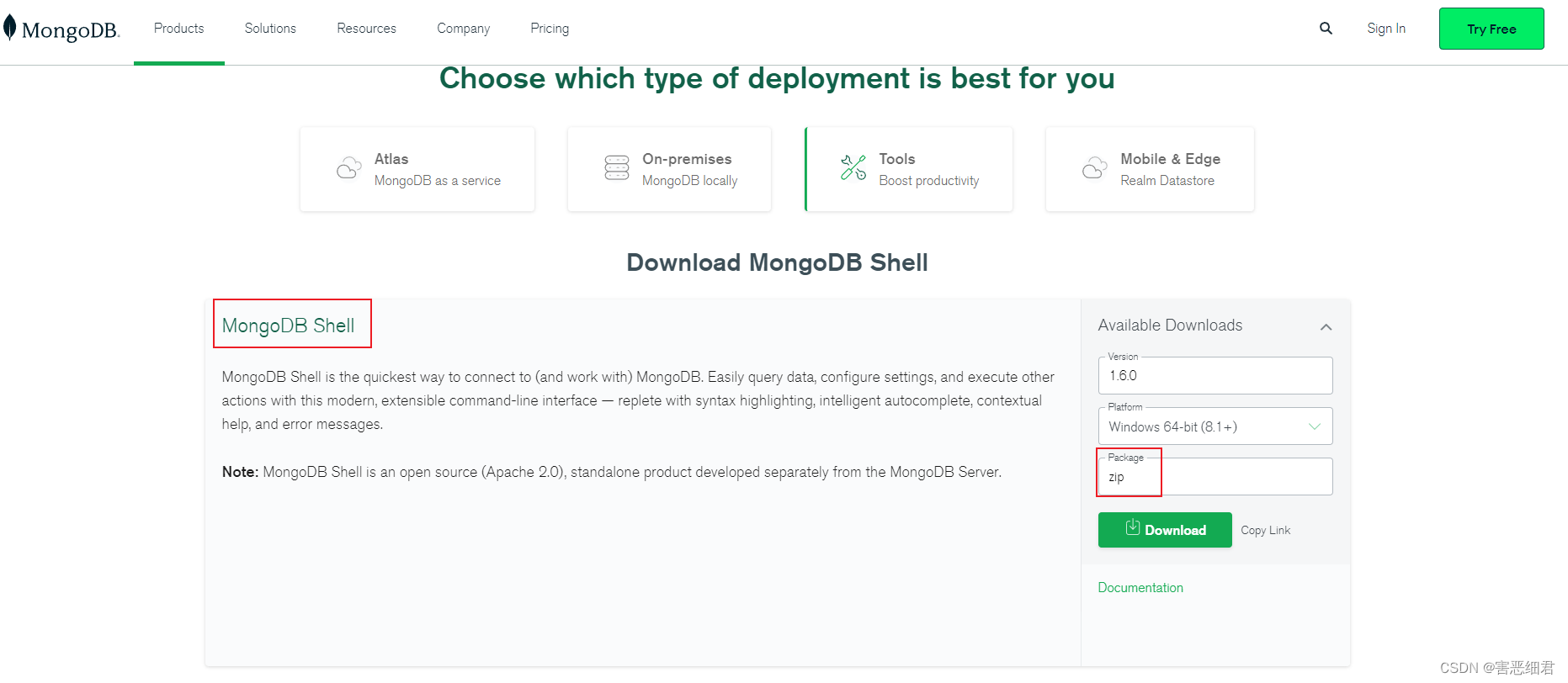1568x683 pixels.
Task: Select the On-premises deployment card
Action: [x=669, y=169]
